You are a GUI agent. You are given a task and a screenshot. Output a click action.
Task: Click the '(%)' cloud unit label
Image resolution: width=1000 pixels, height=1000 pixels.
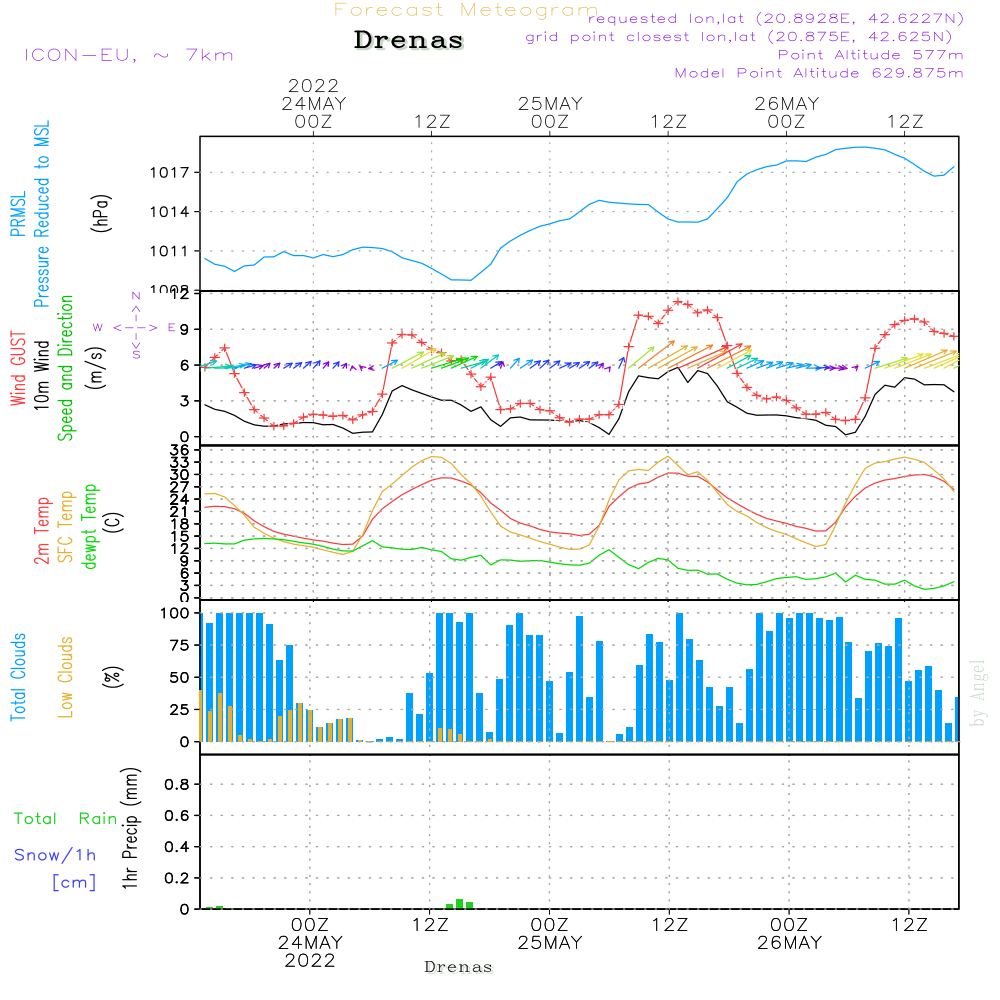[x=112, y=677]
